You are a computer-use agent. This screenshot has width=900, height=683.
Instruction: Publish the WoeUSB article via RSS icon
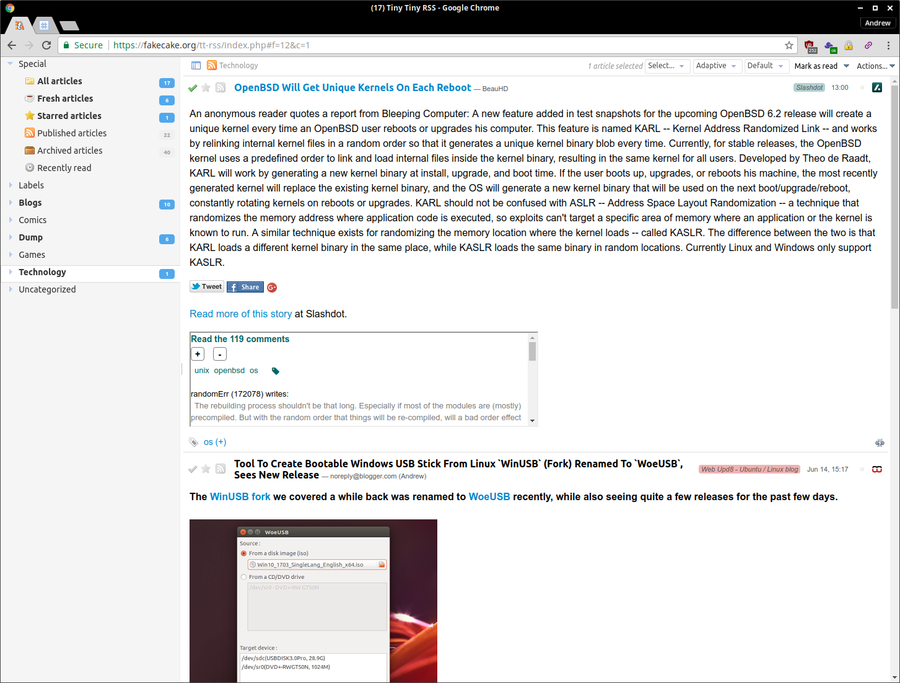tap(220, 469)
